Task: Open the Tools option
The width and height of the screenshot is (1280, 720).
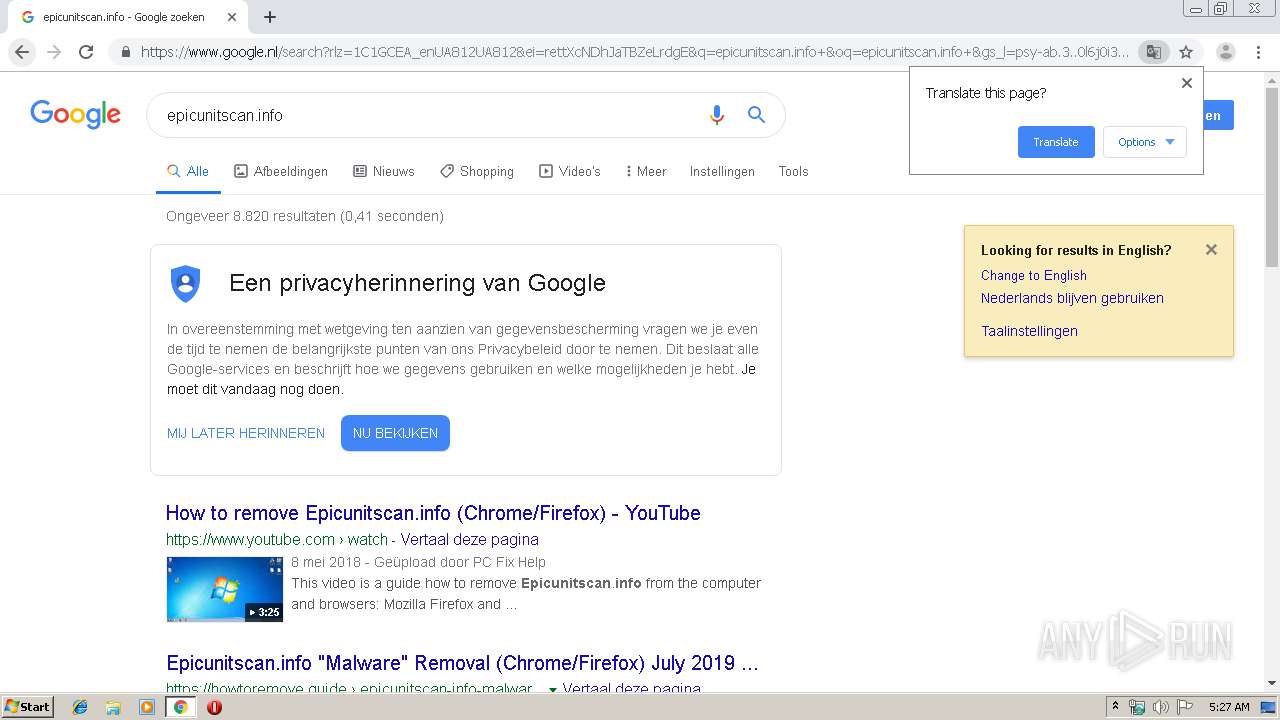Action: click(793, 171)
